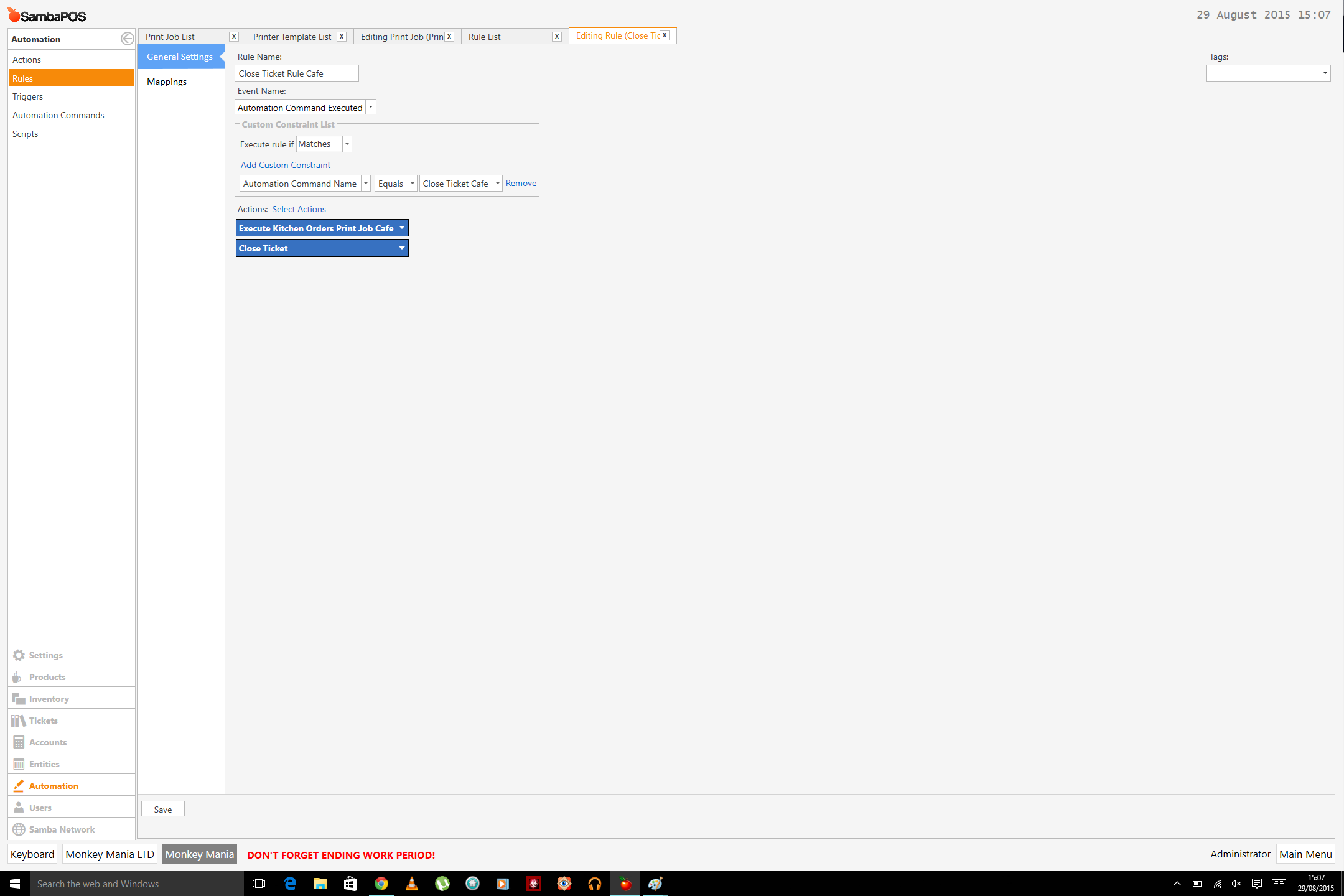1344x896 pixels.
Task: Expand Execute Kitchen Orders Print Job action
Action: click(402, 228)
